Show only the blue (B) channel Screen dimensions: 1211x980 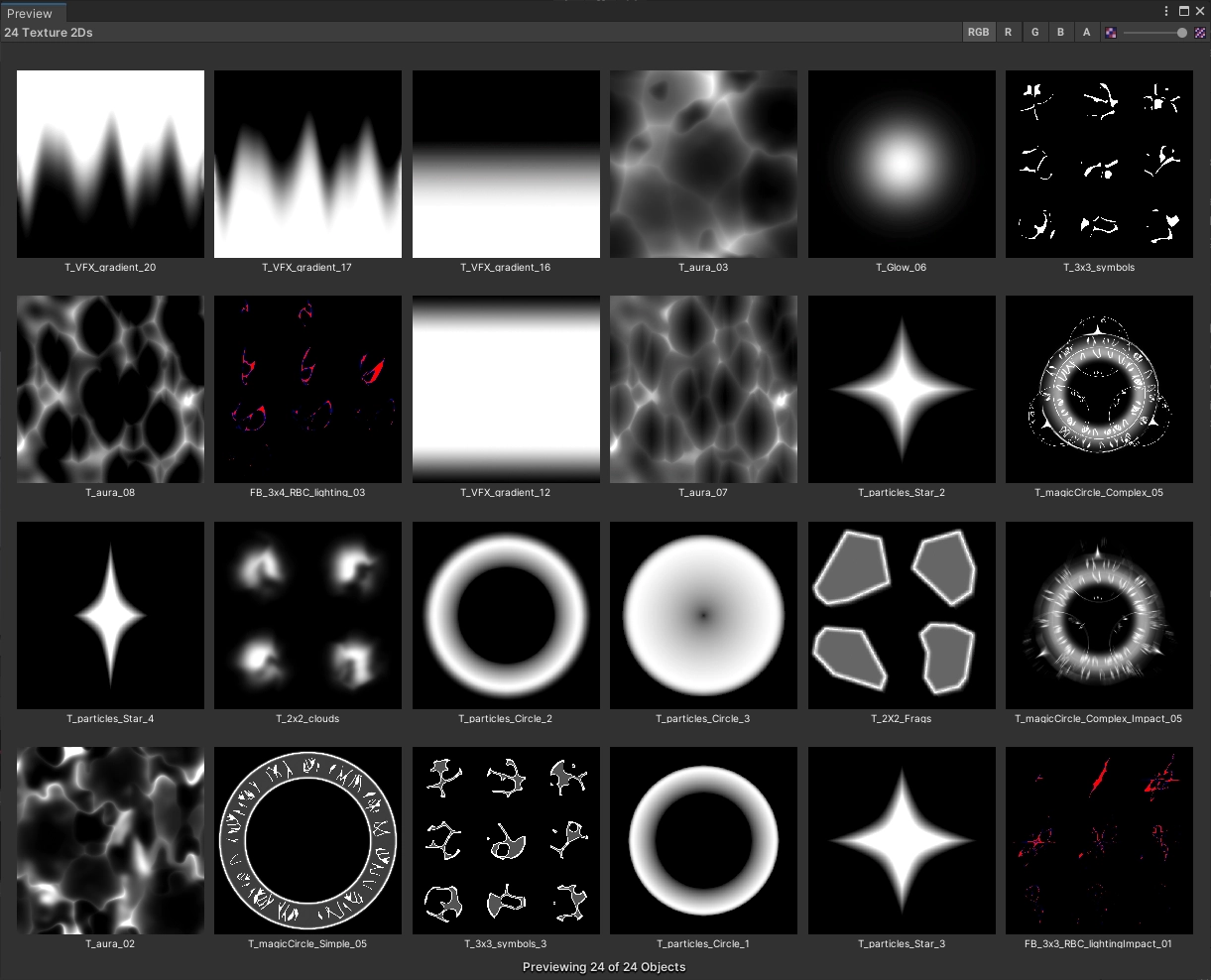pyautogui.click(x=1060, y=33)
